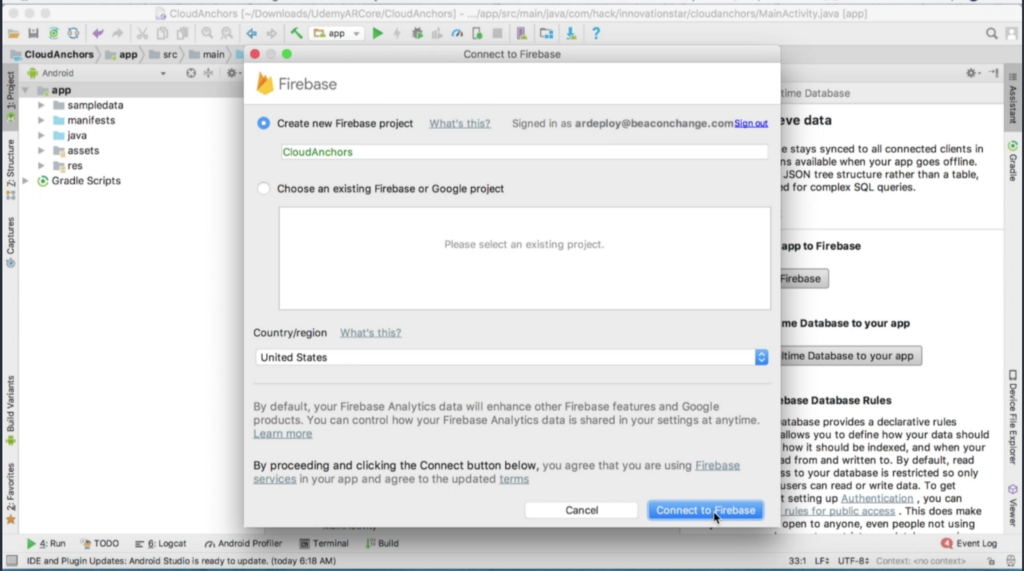Expand the java folder

pos(41,135)
